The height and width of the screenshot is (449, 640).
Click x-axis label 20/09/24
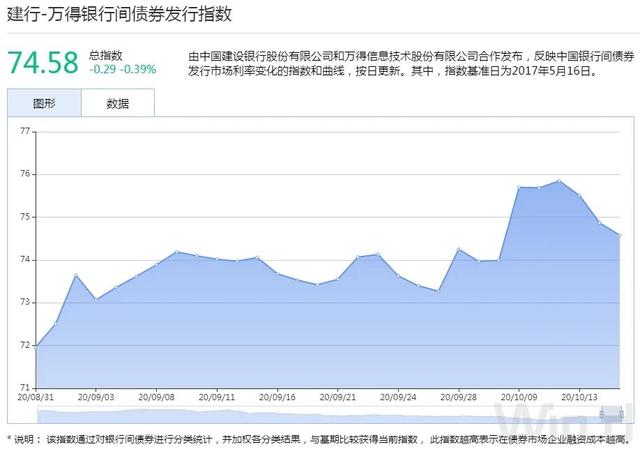point(398,397)
